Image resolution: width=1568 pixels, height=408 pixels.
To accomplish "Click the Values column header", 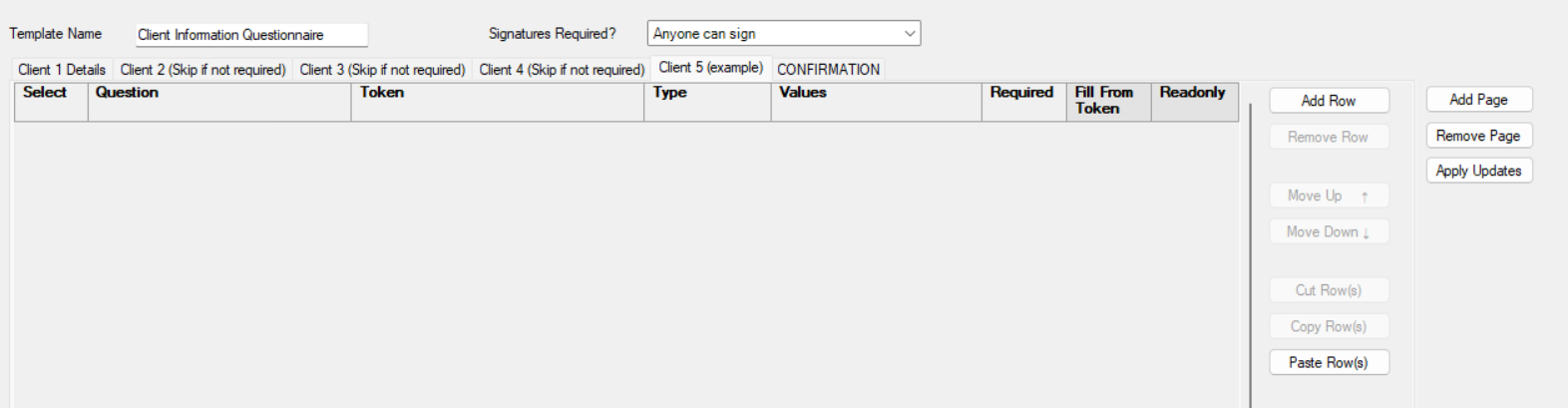I will click(876, 102).
